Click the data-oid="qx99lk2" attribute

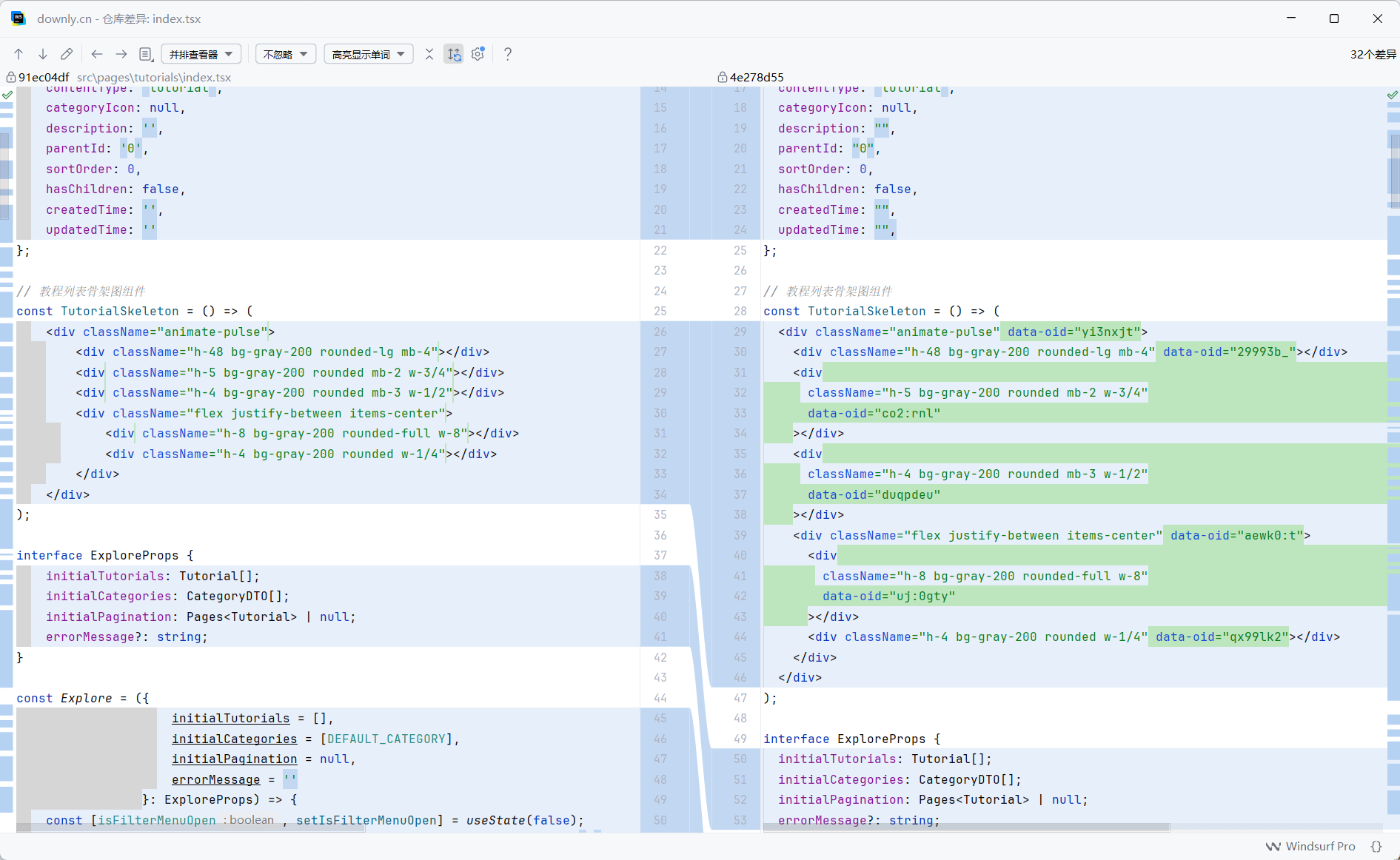click(x=1222, y=637)
